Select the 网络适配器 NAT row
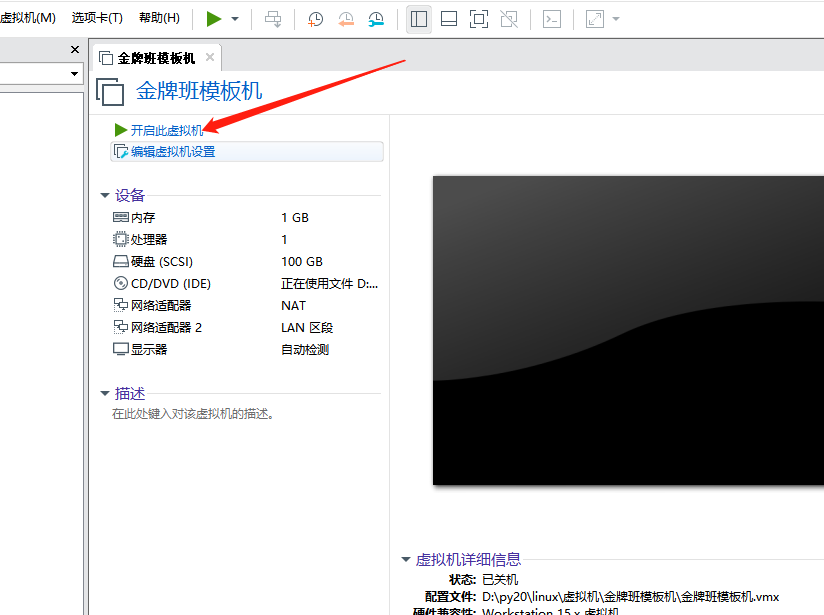The image size is (824, 615). tap(245, 305)
